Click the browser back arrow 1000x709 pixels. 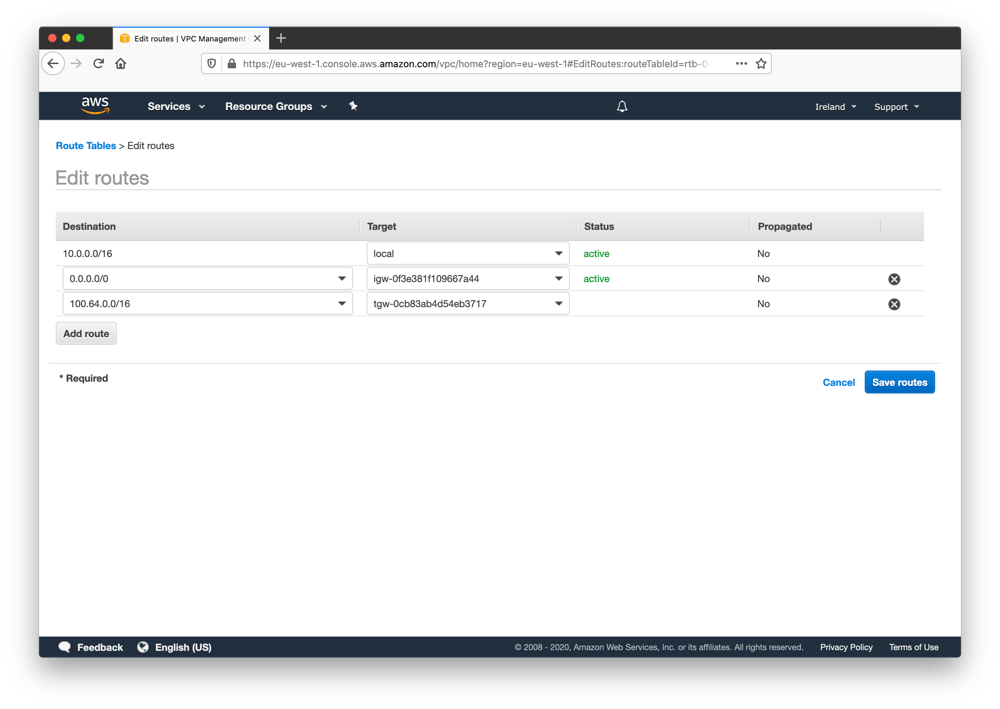[53, 64]
